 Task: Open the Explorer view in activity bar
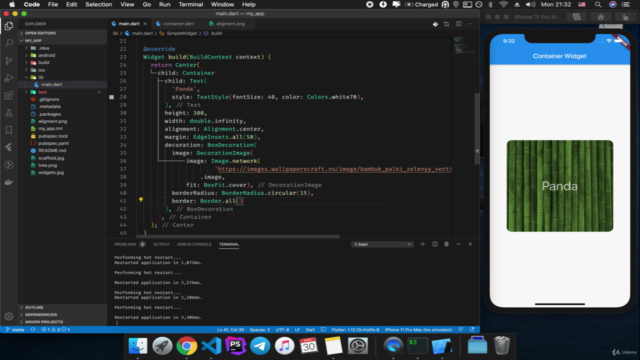point(9,26)
